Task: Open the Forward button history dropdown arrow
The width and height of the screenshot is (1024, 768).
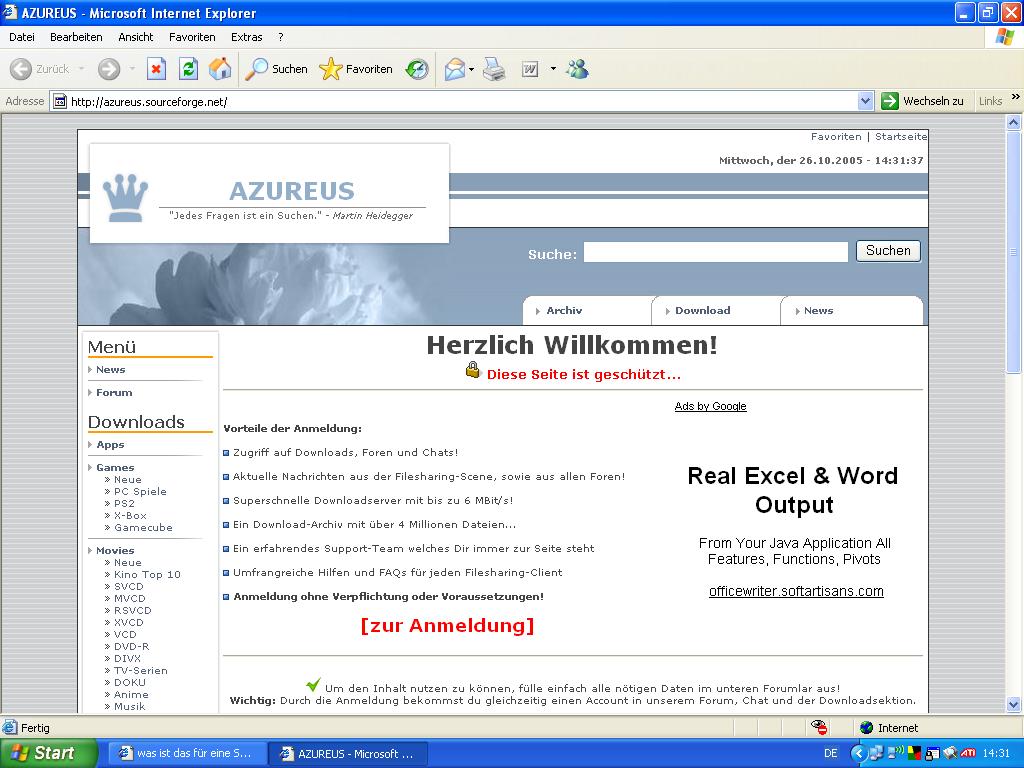Action: coord(132,69)
